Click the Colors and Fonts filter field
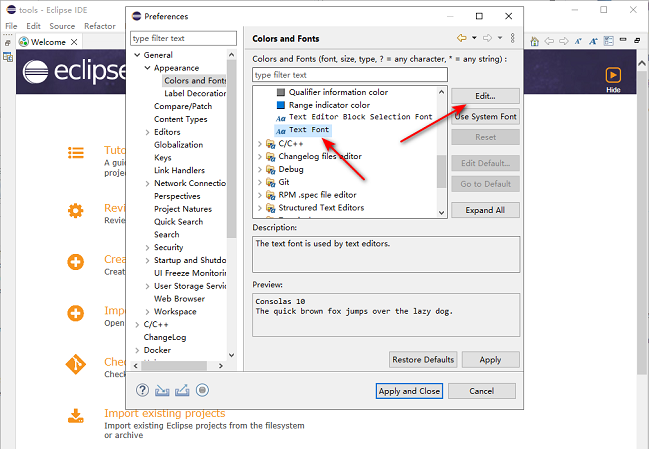The height and width of the screenshot is (449, 650). coord(349,75)
